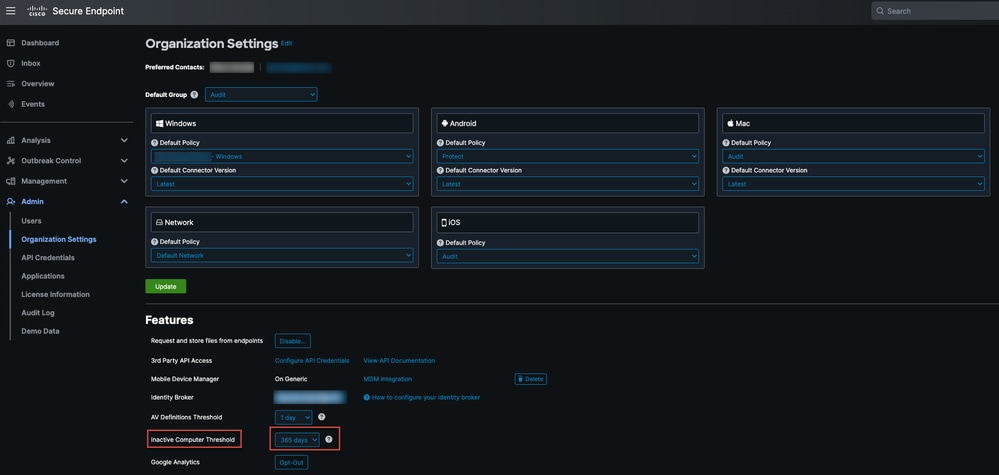Open the Android Default Policy dropdown
The height and width of the screenshot is (475, 999).
pos(568,156)
